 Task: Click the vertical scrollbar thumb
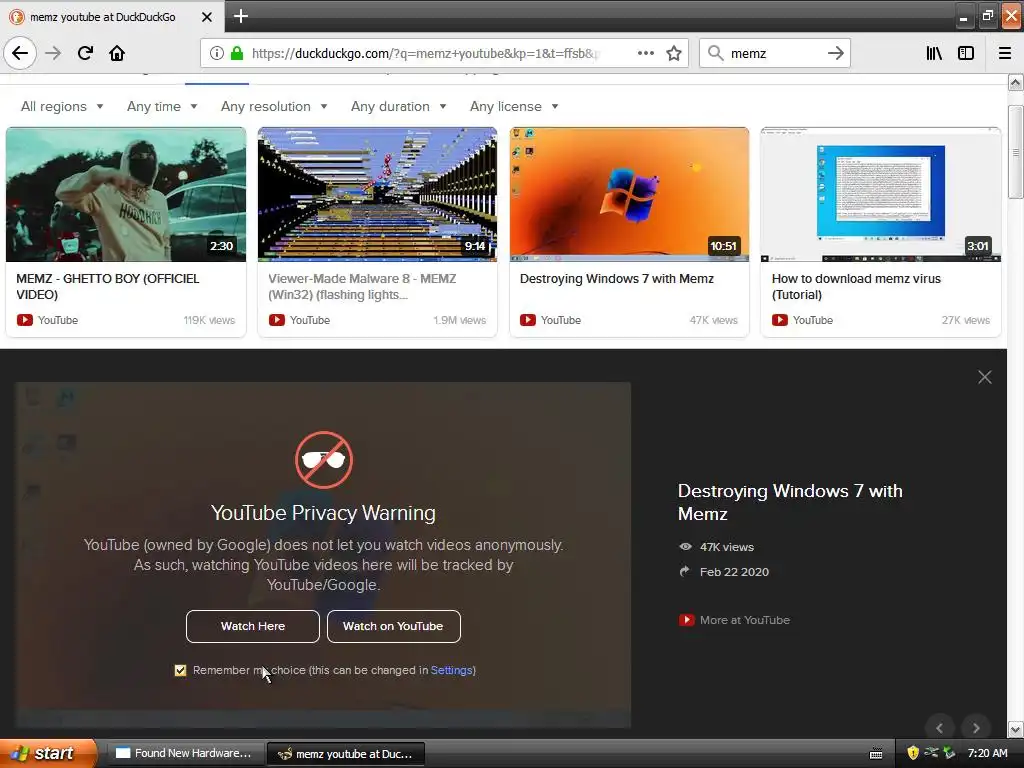(x=1016, y=152)
